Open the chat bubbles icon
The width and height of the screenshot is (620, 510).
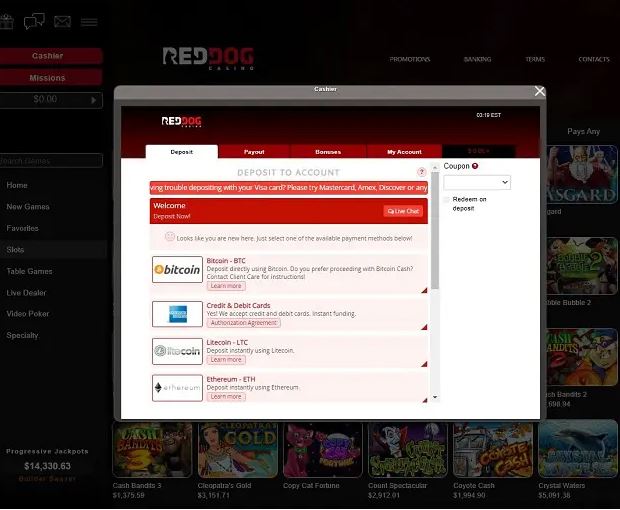coord(34,21)
